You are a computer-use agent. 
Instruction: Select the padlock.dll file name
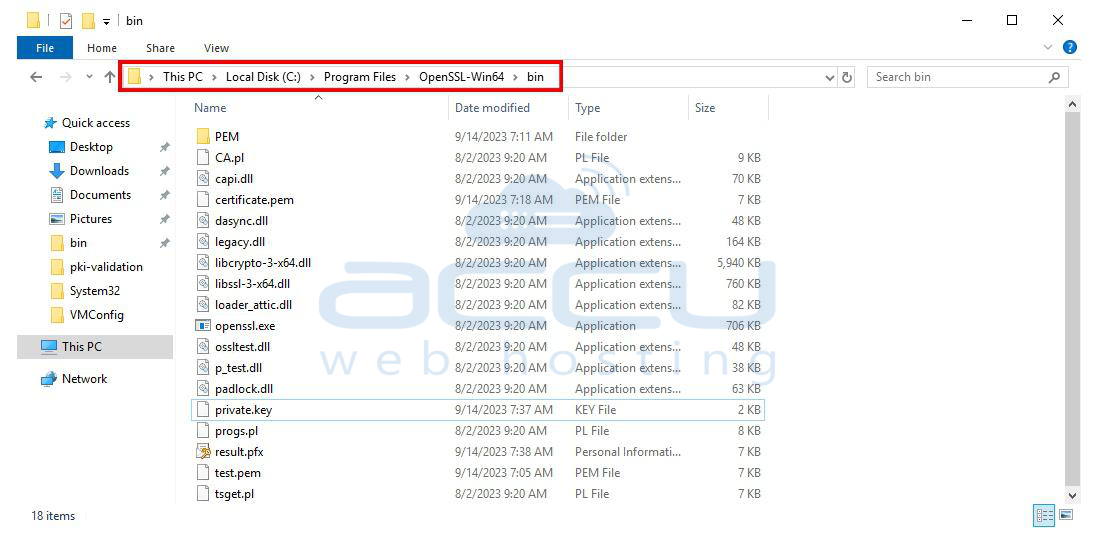point(244,389)
